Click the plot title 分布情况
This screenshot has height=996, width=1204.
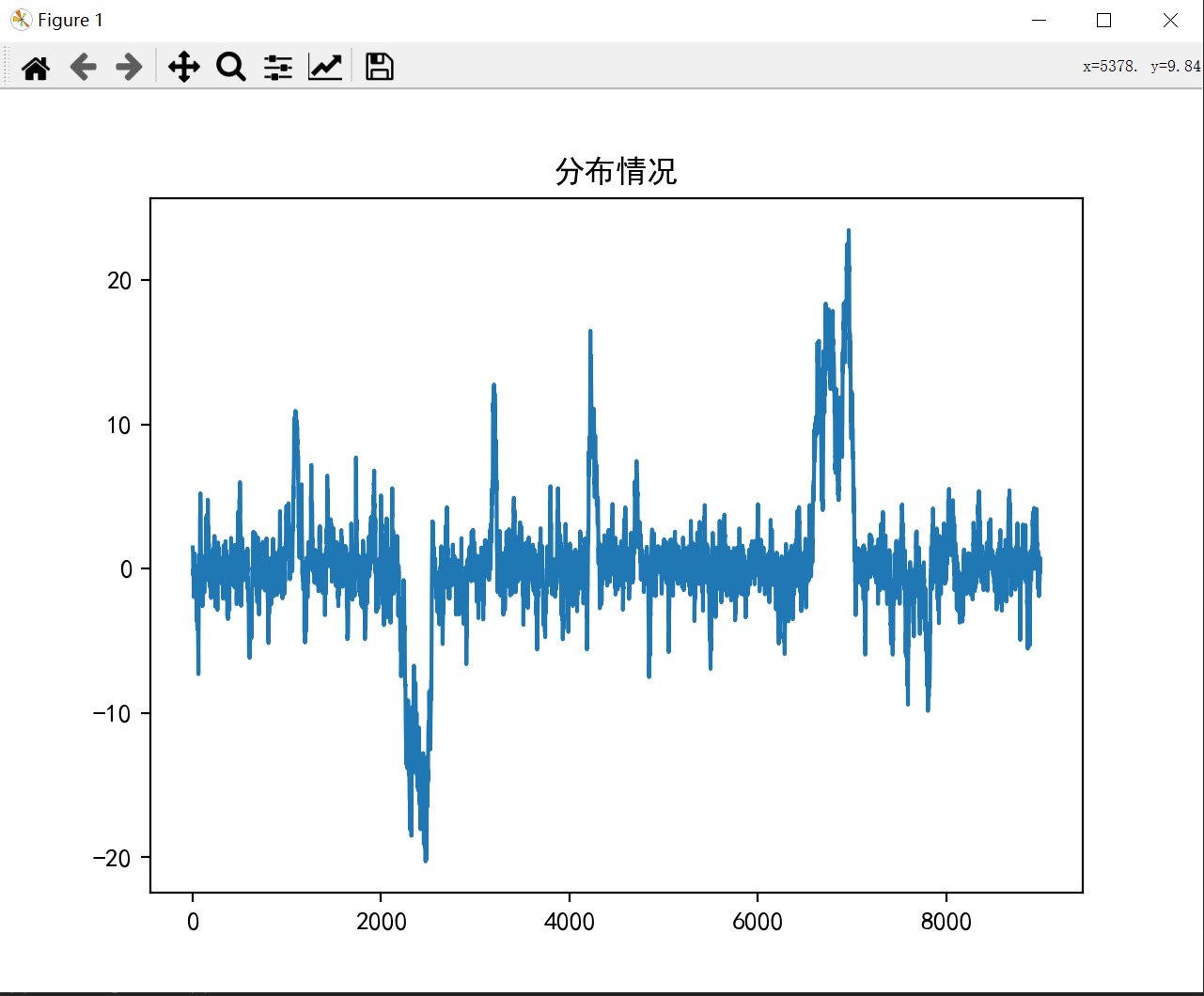616,172
